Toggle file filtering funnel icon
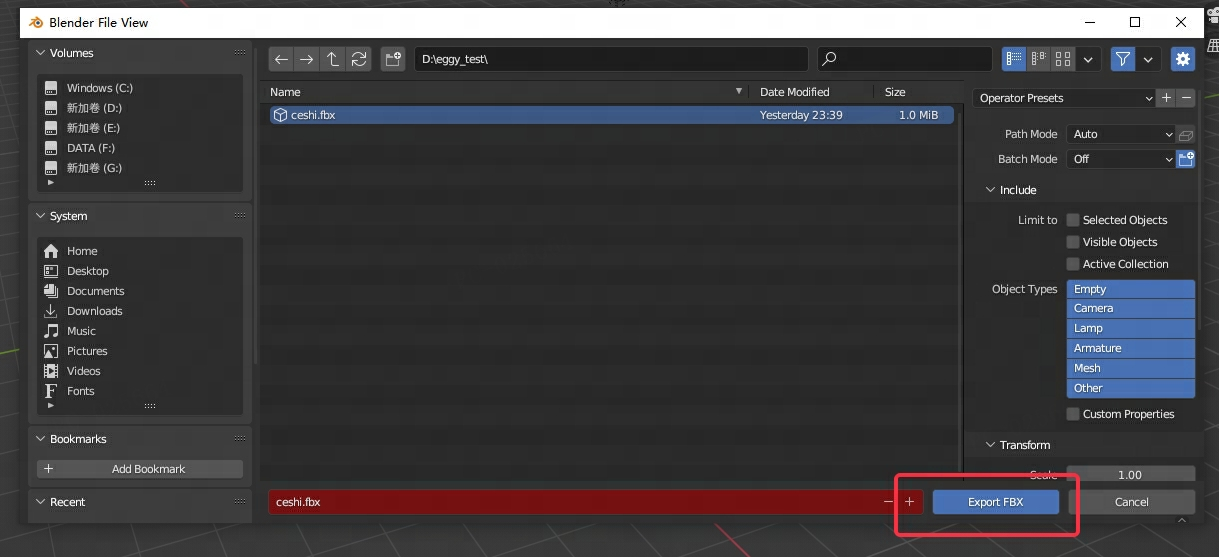Image resolution: width=1219 pixels, height=557 pixels. (x=1123, y=59)
